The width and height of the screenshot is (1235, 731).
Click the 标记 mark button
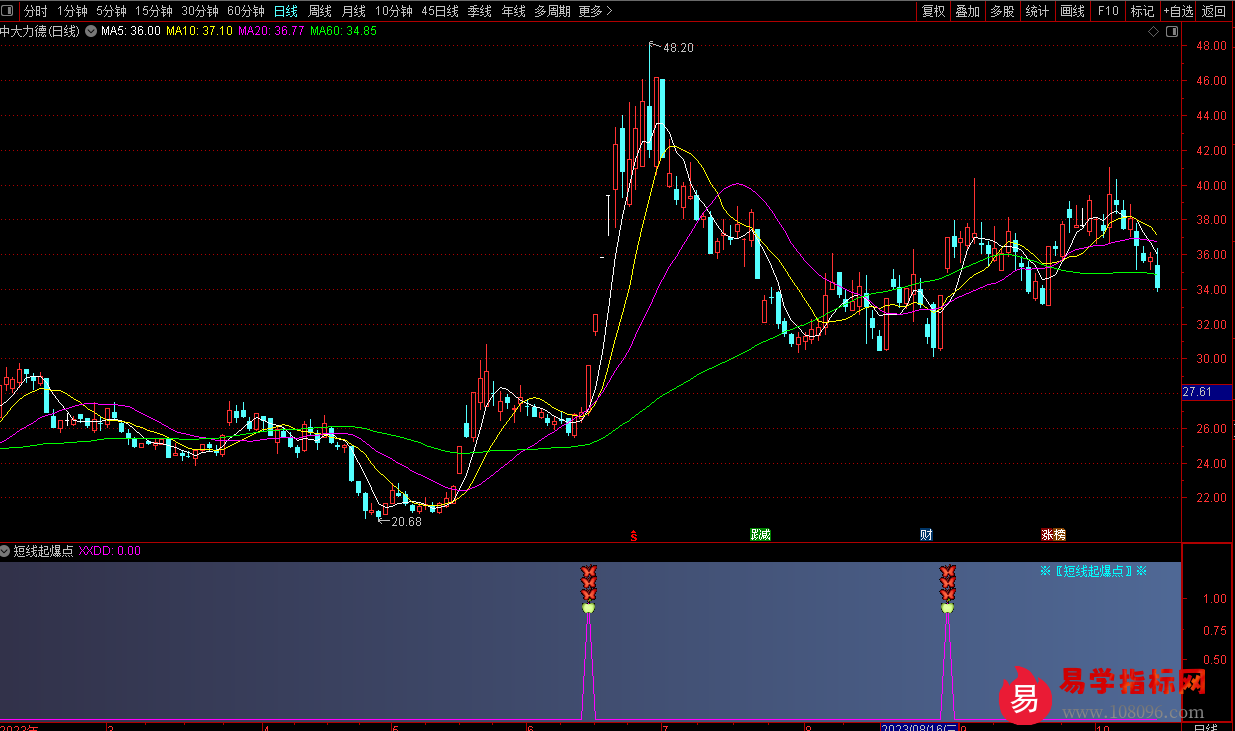click(1142, 11)
